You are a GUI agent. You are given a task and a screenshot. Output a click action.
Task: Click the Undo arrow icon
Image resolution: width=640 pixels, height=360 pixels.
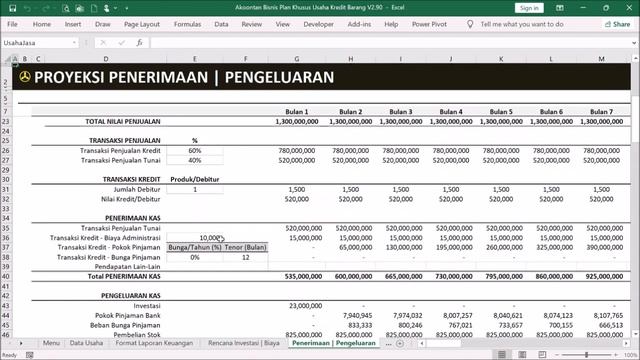(x=27, y=8)
